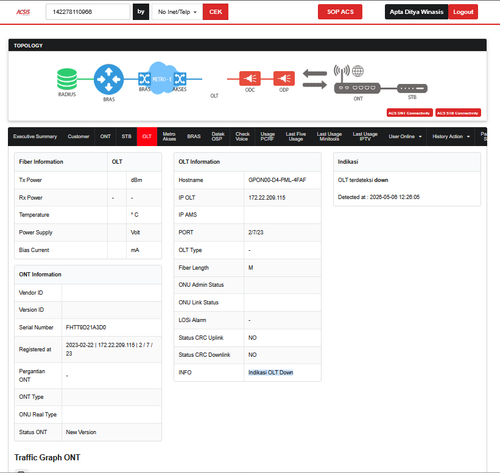This screenshot has width=500, height=473.
Task: Click the ACS STB Connectivity button
Action: pos(458,113)
